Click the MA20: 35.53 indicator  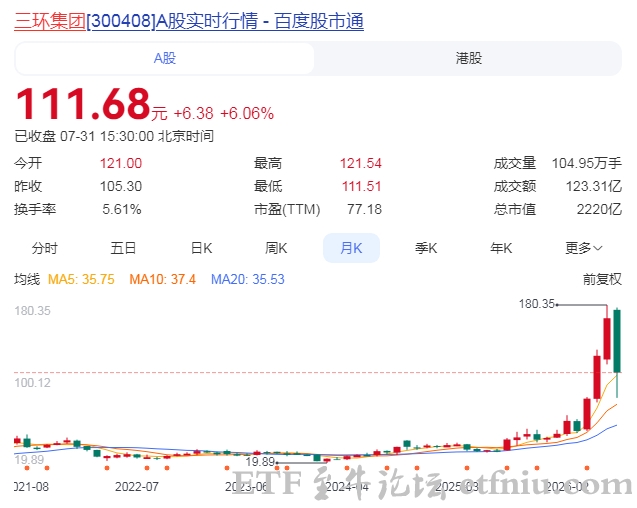point(248,279)
